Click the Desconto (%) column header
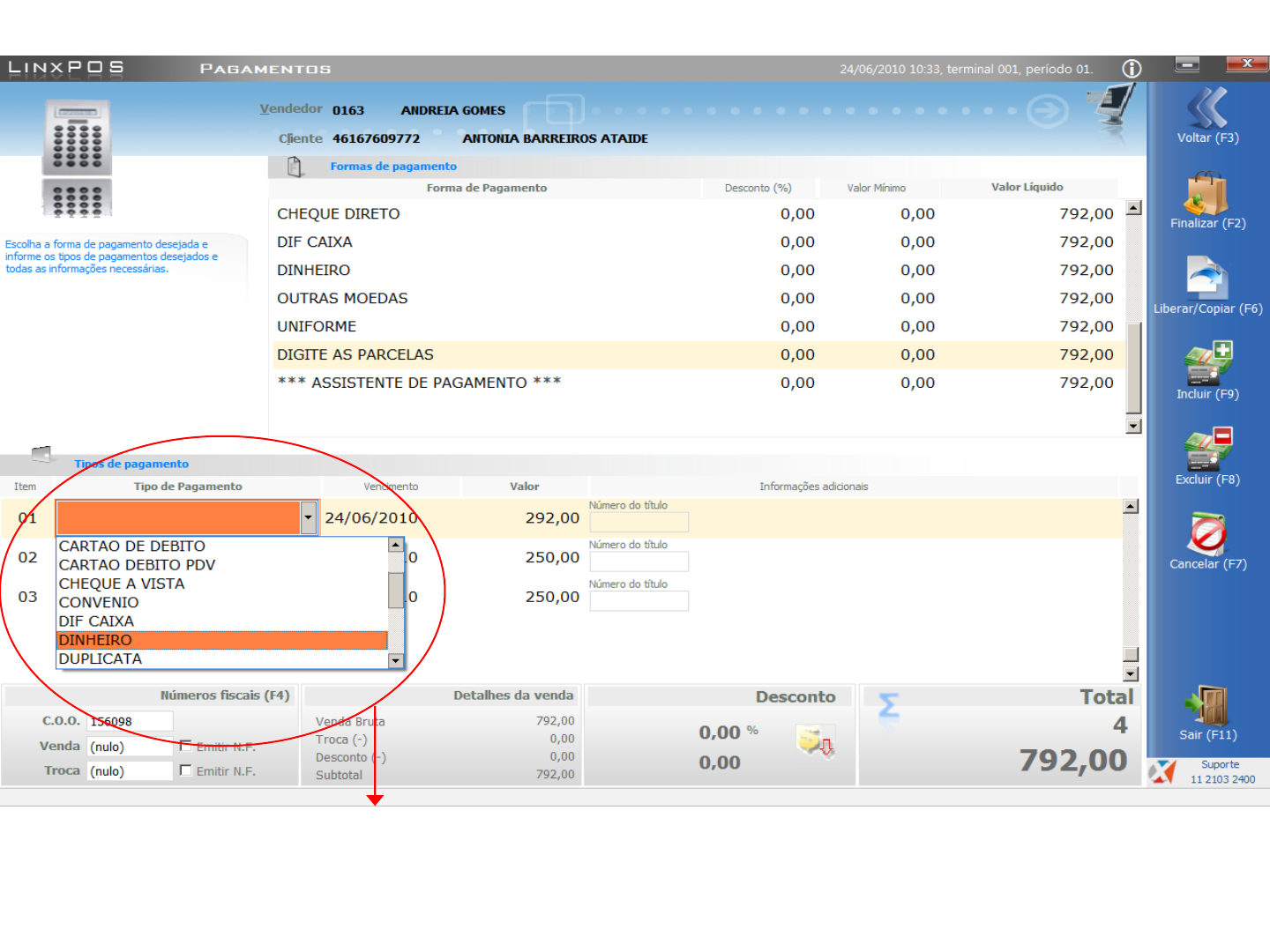Screen dimensions: 1270x952 coord(758,188)
